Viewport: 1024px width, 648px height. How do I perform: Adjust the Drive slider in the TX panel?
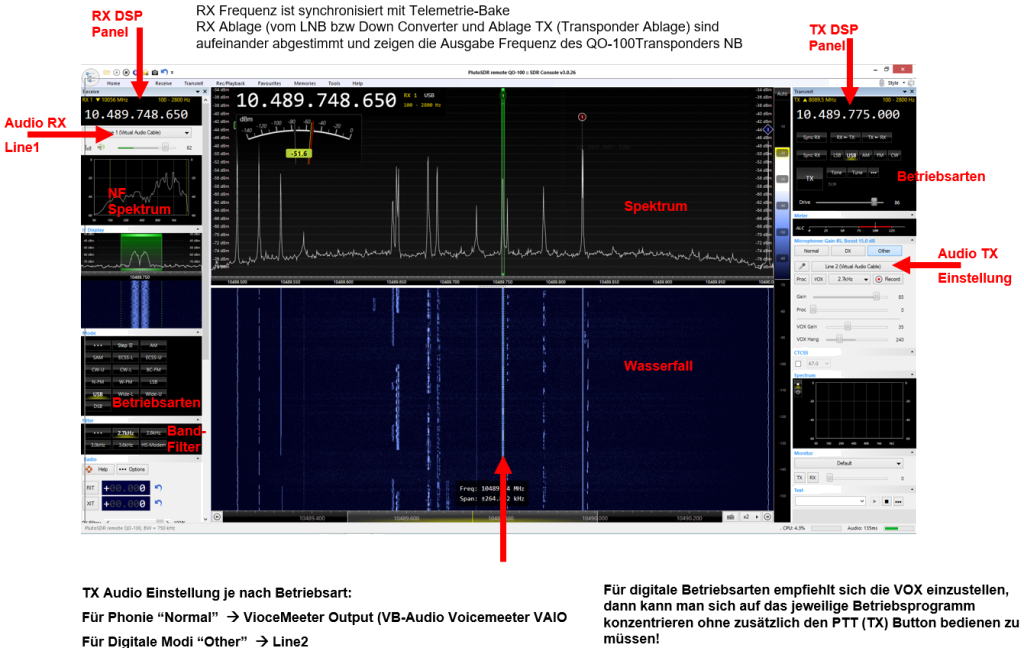coord(874,201)
